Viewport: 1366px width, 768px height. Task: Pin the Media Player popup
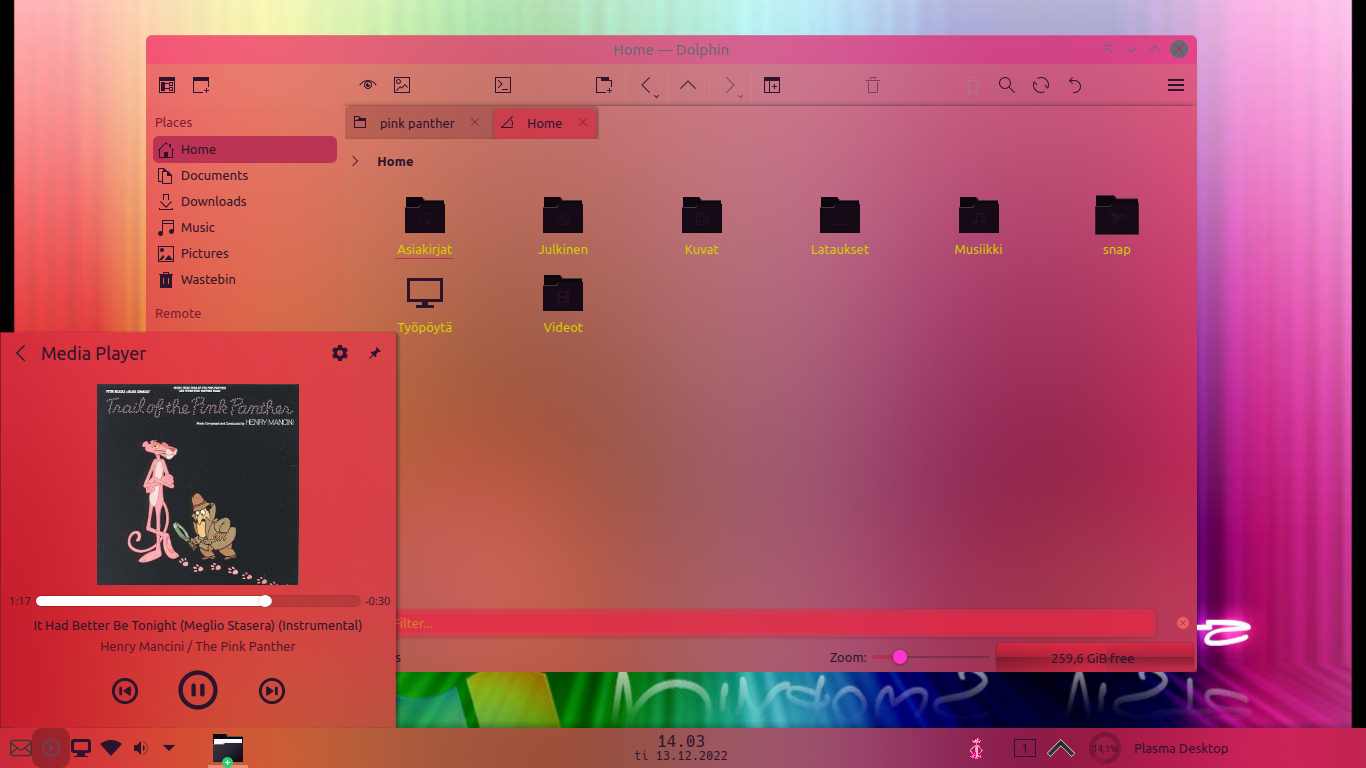click(x=374, y=353)
